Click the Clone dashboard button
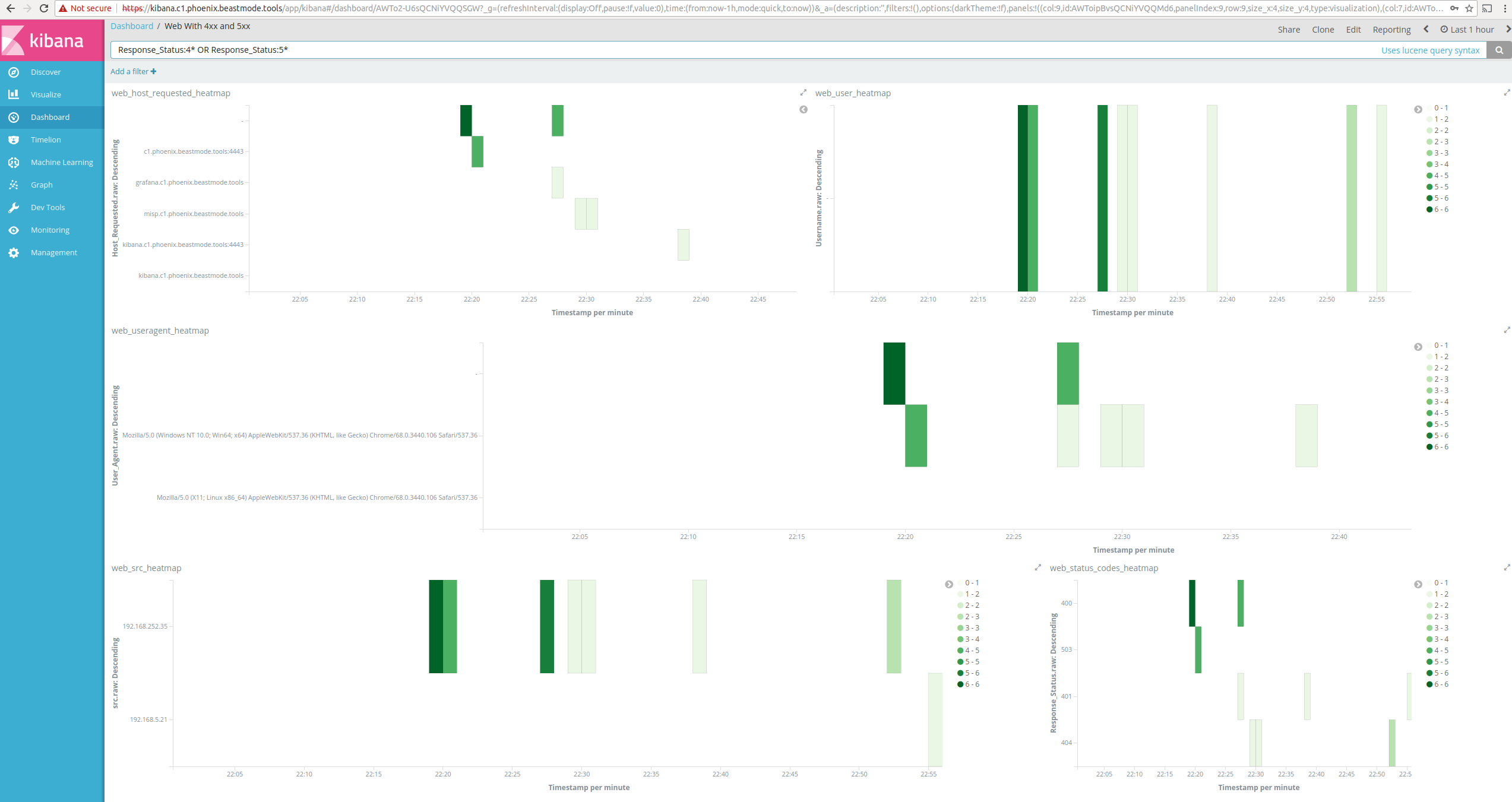Viewport: 1512px width, 802px height. pos(1322,29)
